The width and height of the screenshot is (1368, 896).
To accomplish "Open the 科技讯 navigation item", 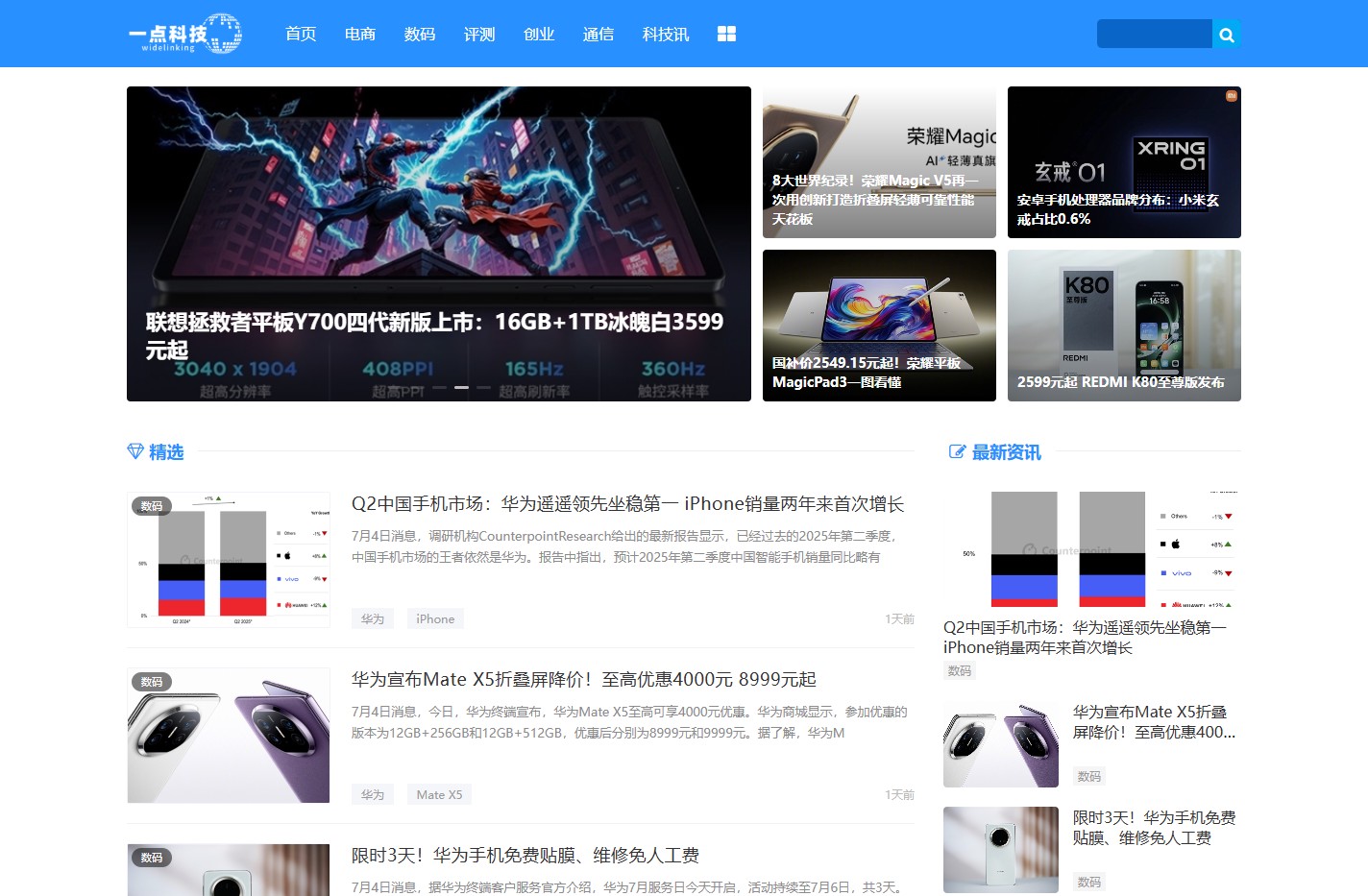I will tap(666, 34).
